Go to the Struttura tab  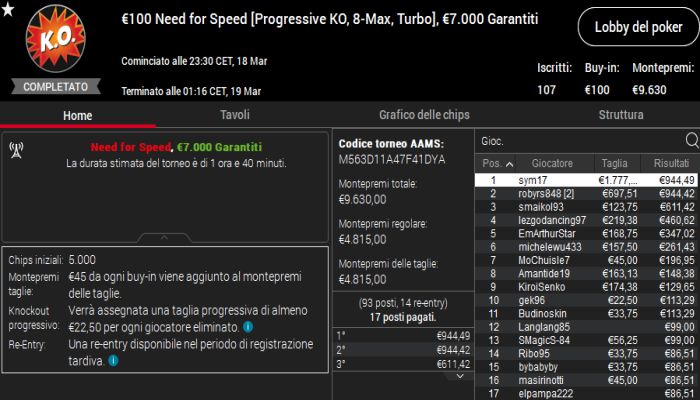click(x=621, y=115)
